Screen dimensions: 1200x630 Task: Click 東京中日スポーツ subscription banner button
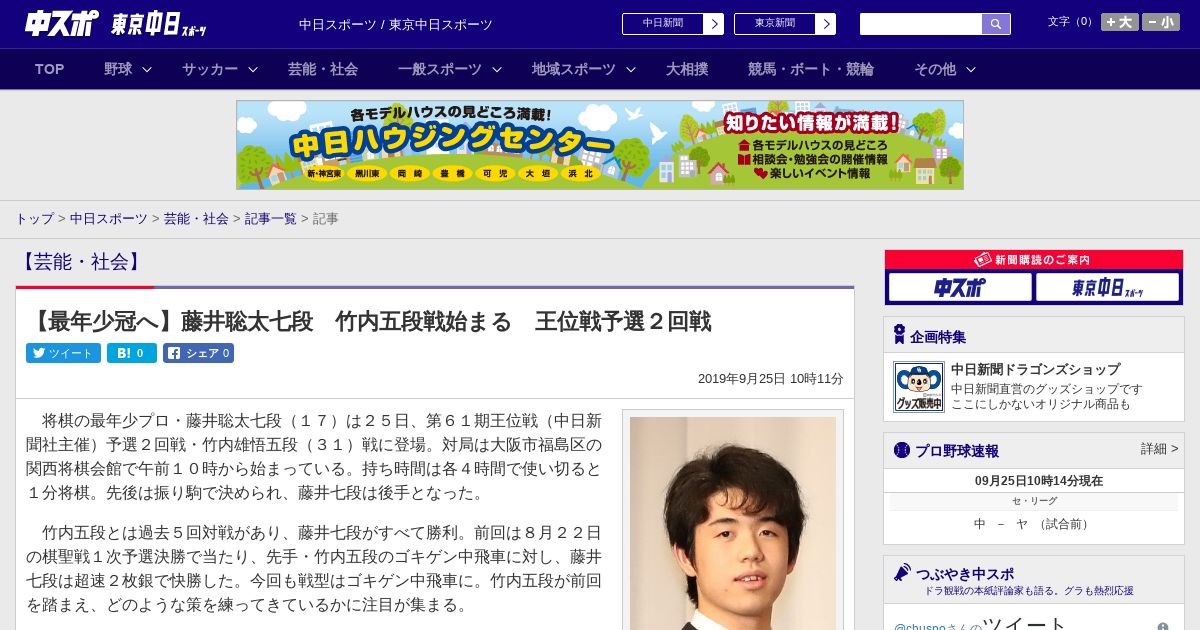tap(1107, 288)
